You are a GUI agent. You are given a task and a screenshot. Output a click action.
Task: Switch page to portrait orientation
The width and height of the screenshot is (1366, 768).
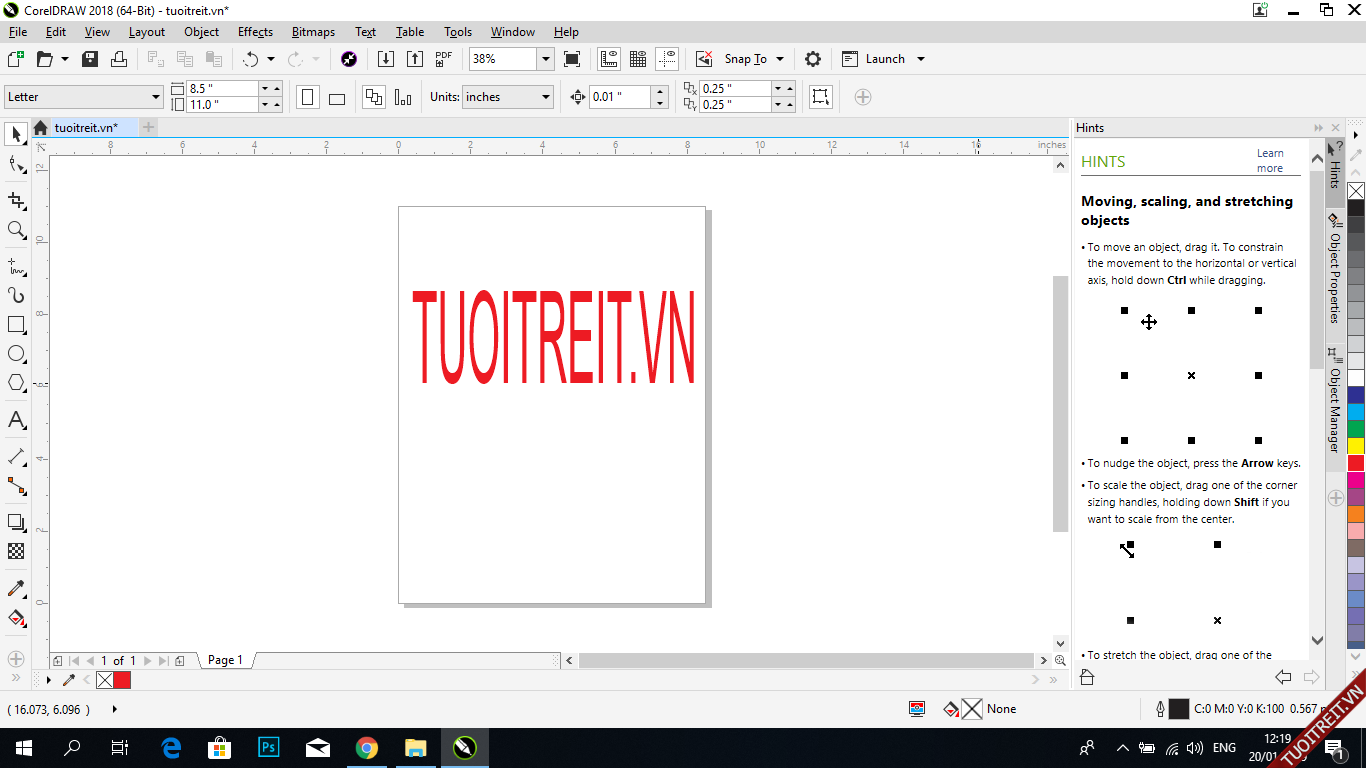(308, 97)
